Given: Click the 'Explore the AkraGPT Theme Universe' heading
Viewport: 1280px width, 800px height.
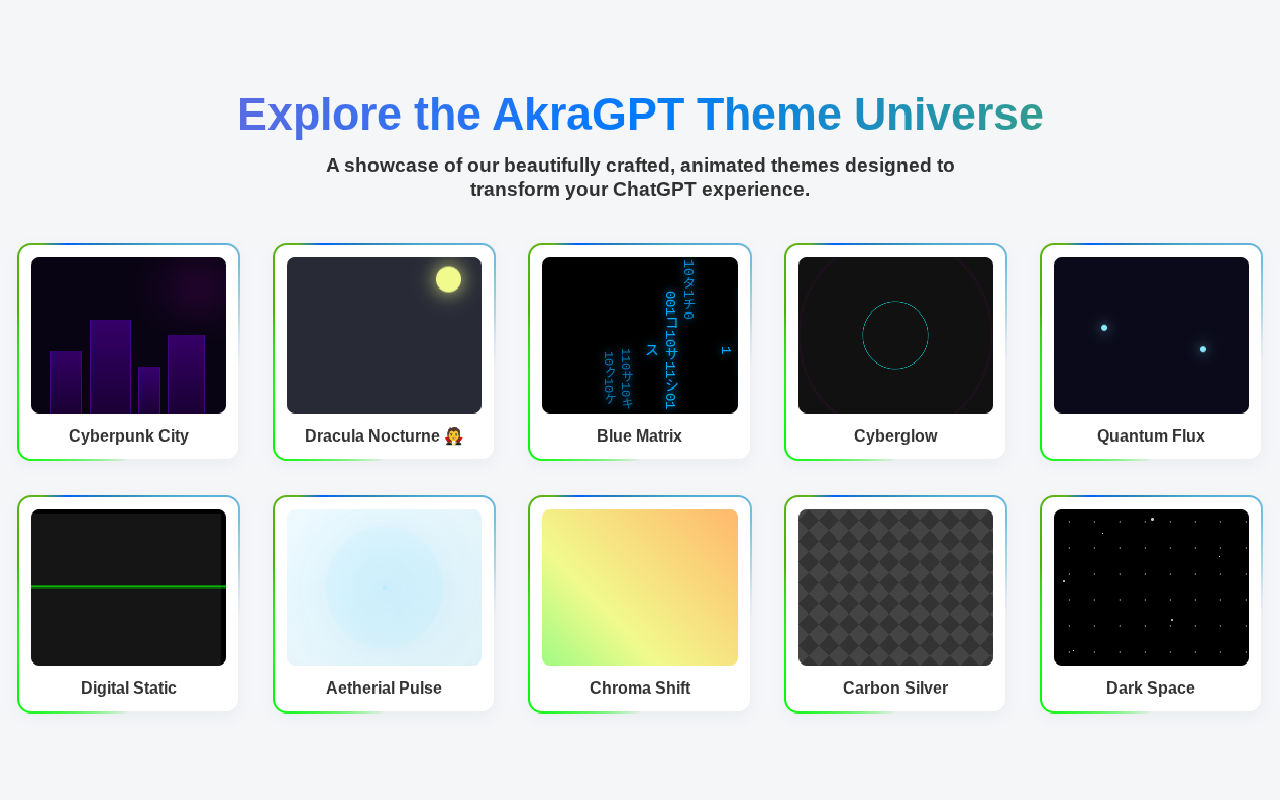Looking at the screenshot, I should click(640, 114).
